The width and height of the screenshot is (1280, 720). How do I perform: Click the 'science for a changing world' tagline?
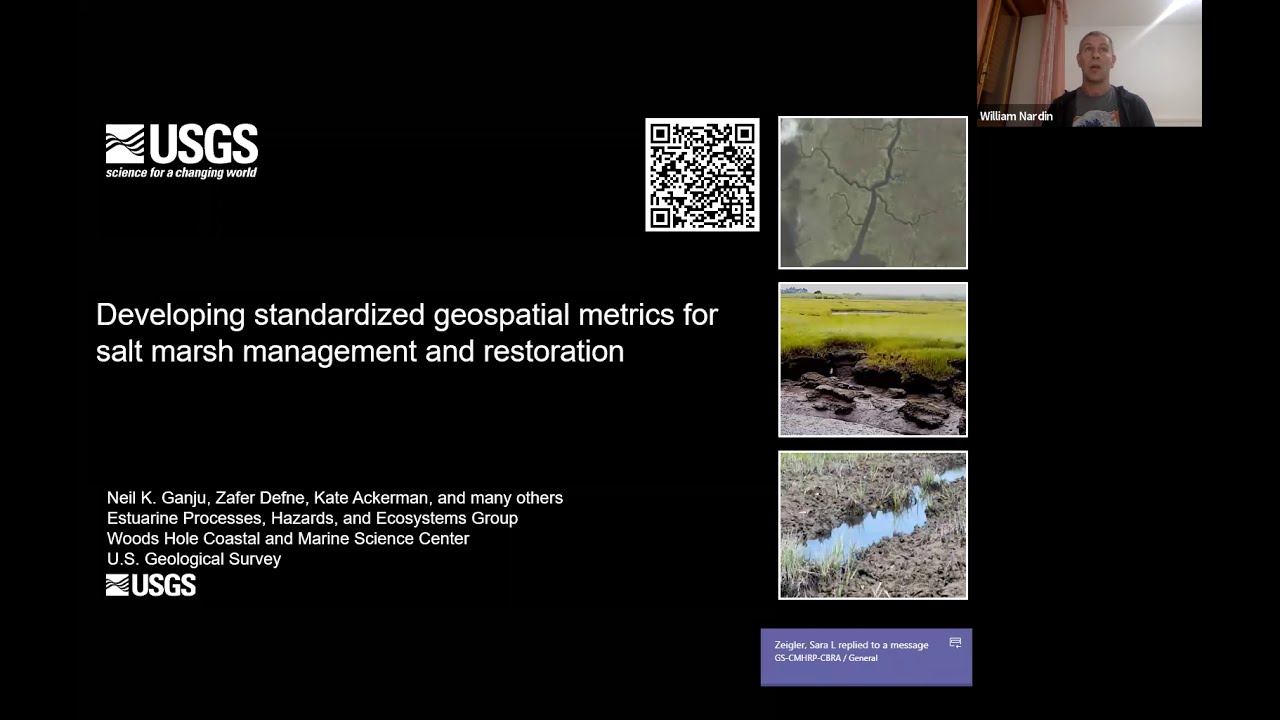pyautogui.click(x=181, y=173)
